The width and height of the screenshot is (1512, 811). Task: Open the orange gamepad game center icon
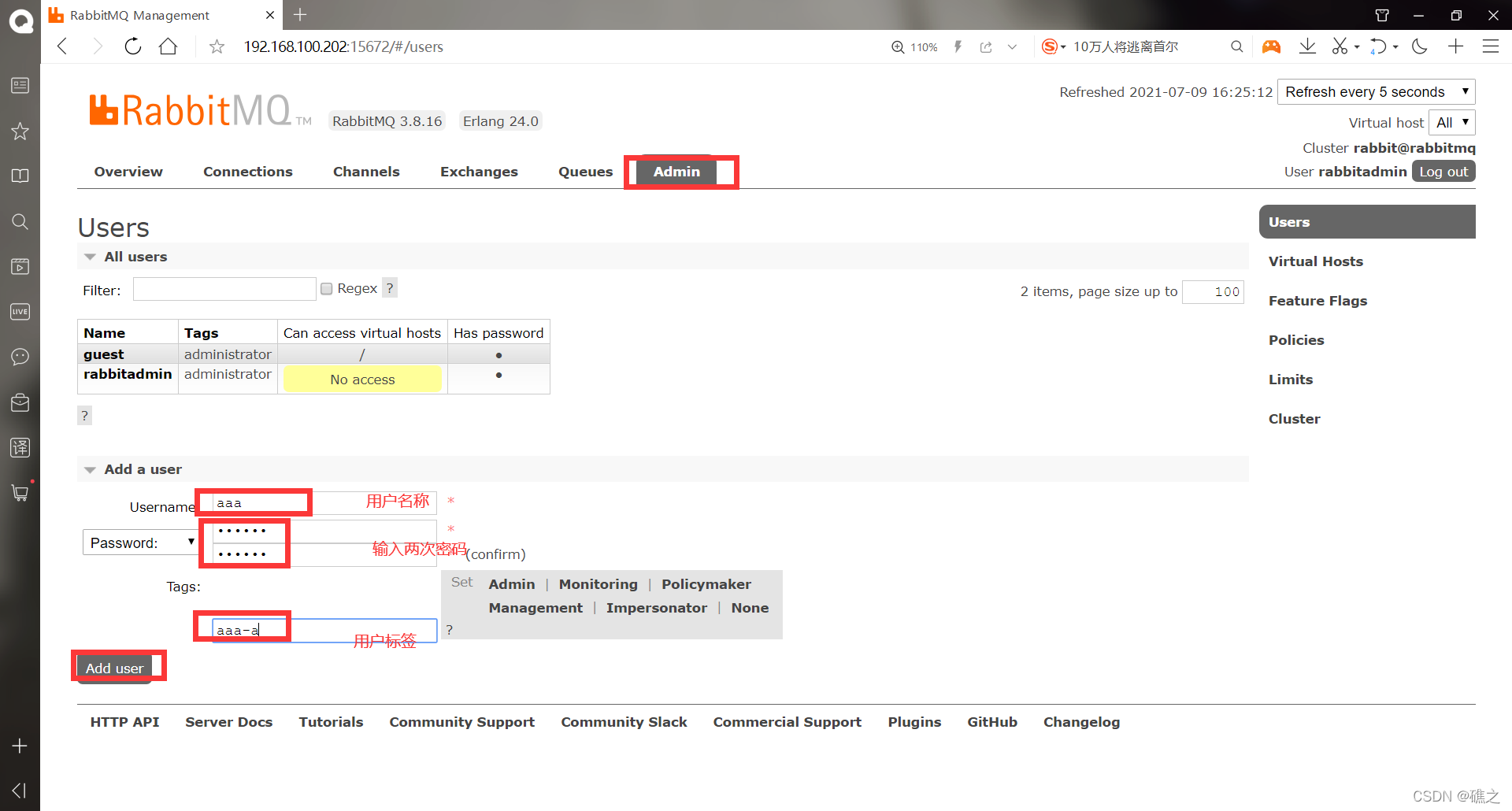pyautogui.click(x=1271, y=46)
